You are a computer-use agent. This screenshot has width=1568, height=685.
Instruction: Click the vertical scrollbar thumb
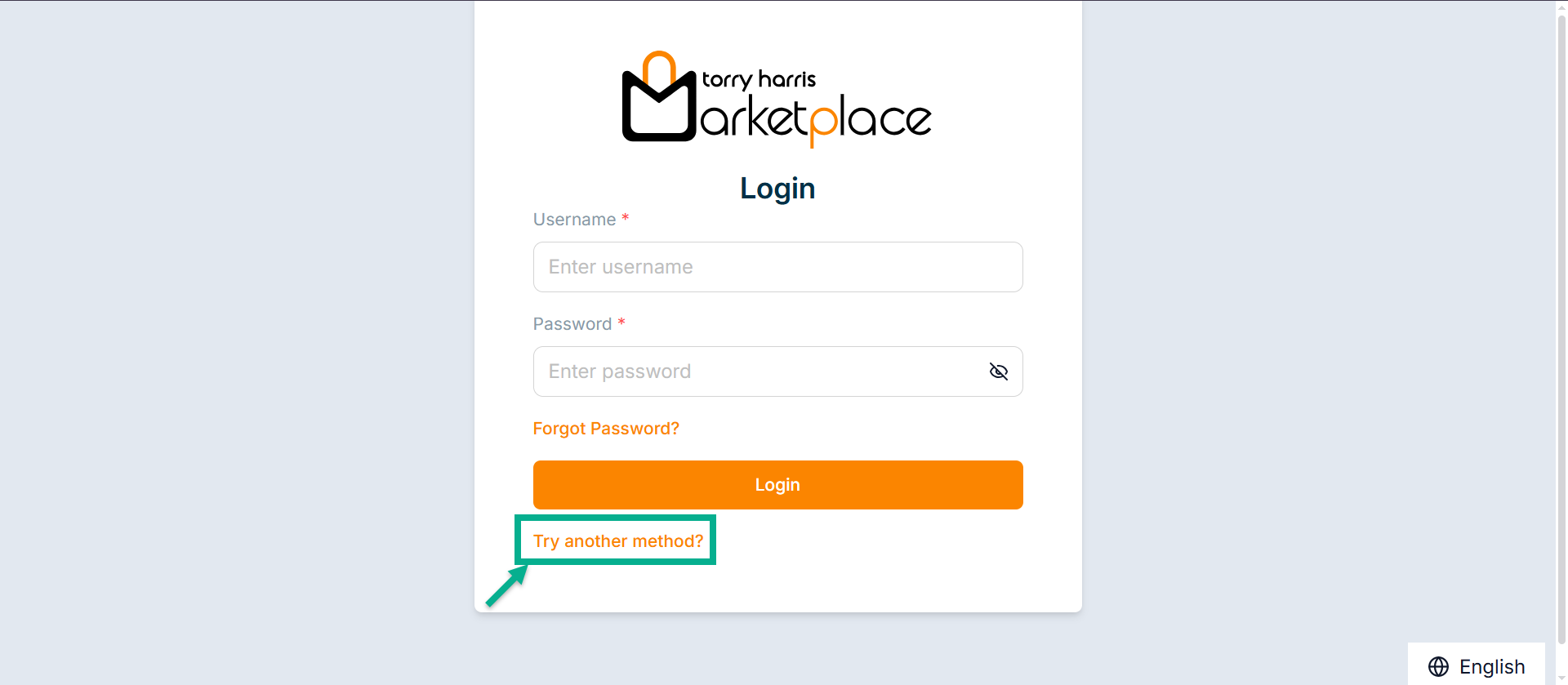click(x=1561, y=327)
